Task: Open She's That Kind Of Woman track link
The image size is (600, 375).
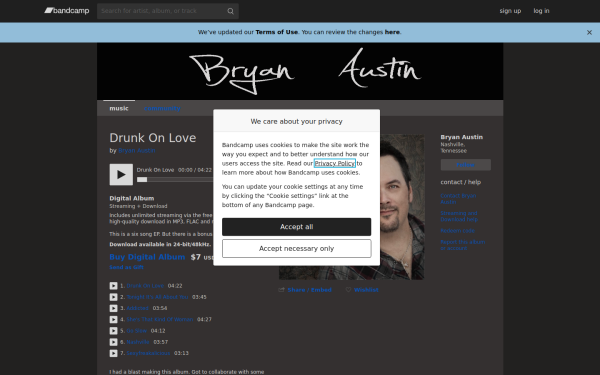Action: coord(160,320)
